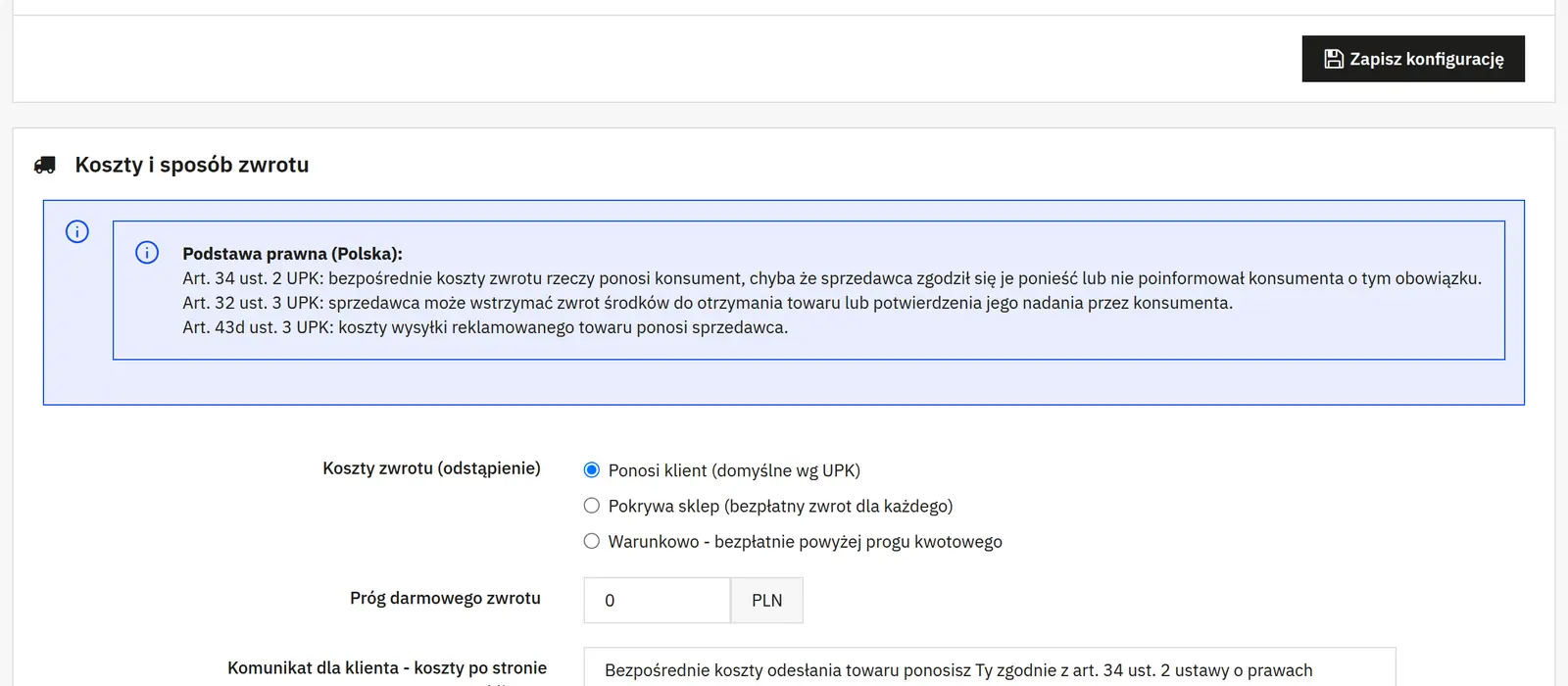Click the Zapisz konfigurację button
Viewport: 1568px width, 686px height.
[x=1413, y=59]
